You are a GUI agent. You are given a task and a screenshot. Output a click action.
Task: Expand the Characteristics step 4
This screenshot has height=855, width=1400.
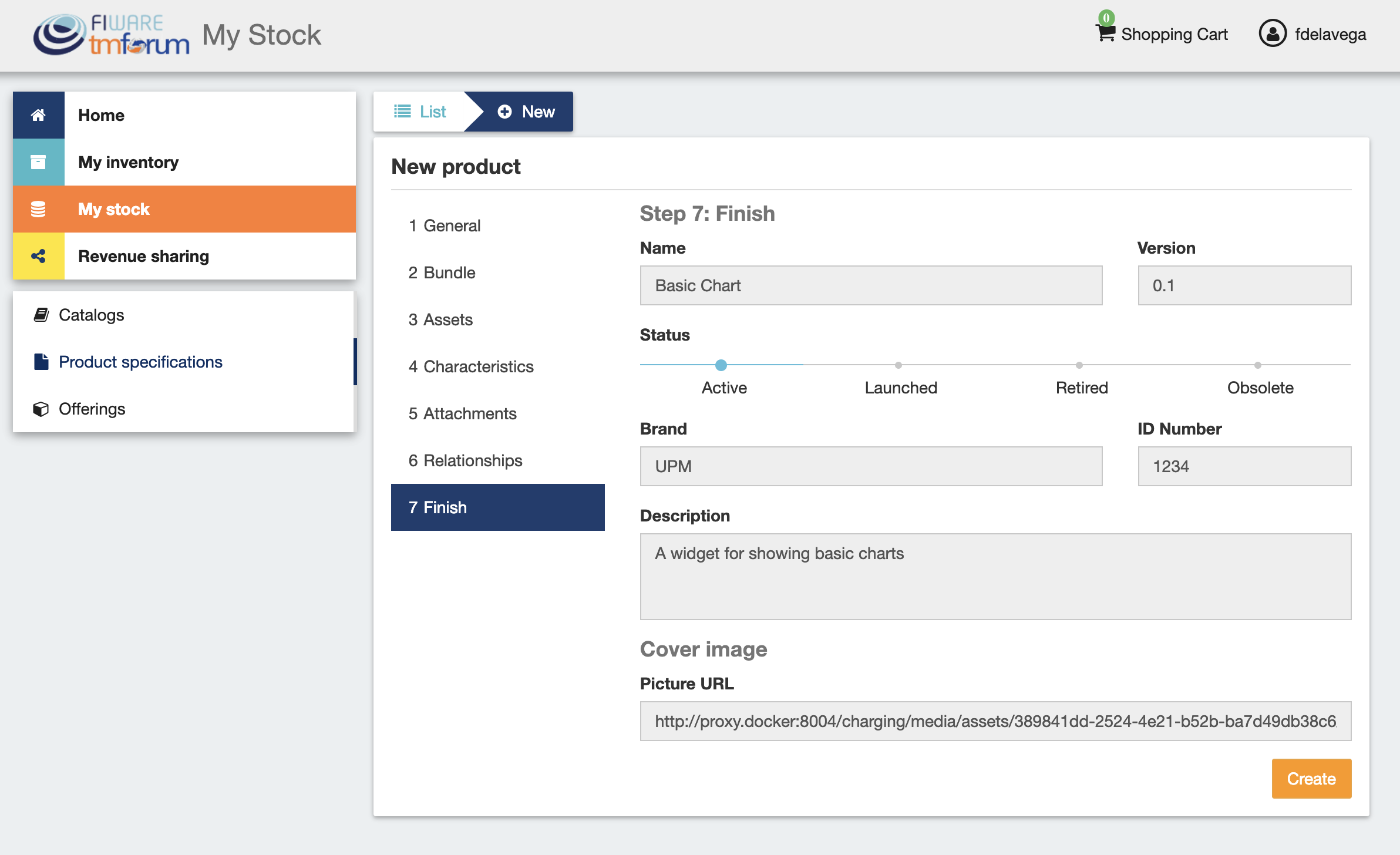[472, 366]
